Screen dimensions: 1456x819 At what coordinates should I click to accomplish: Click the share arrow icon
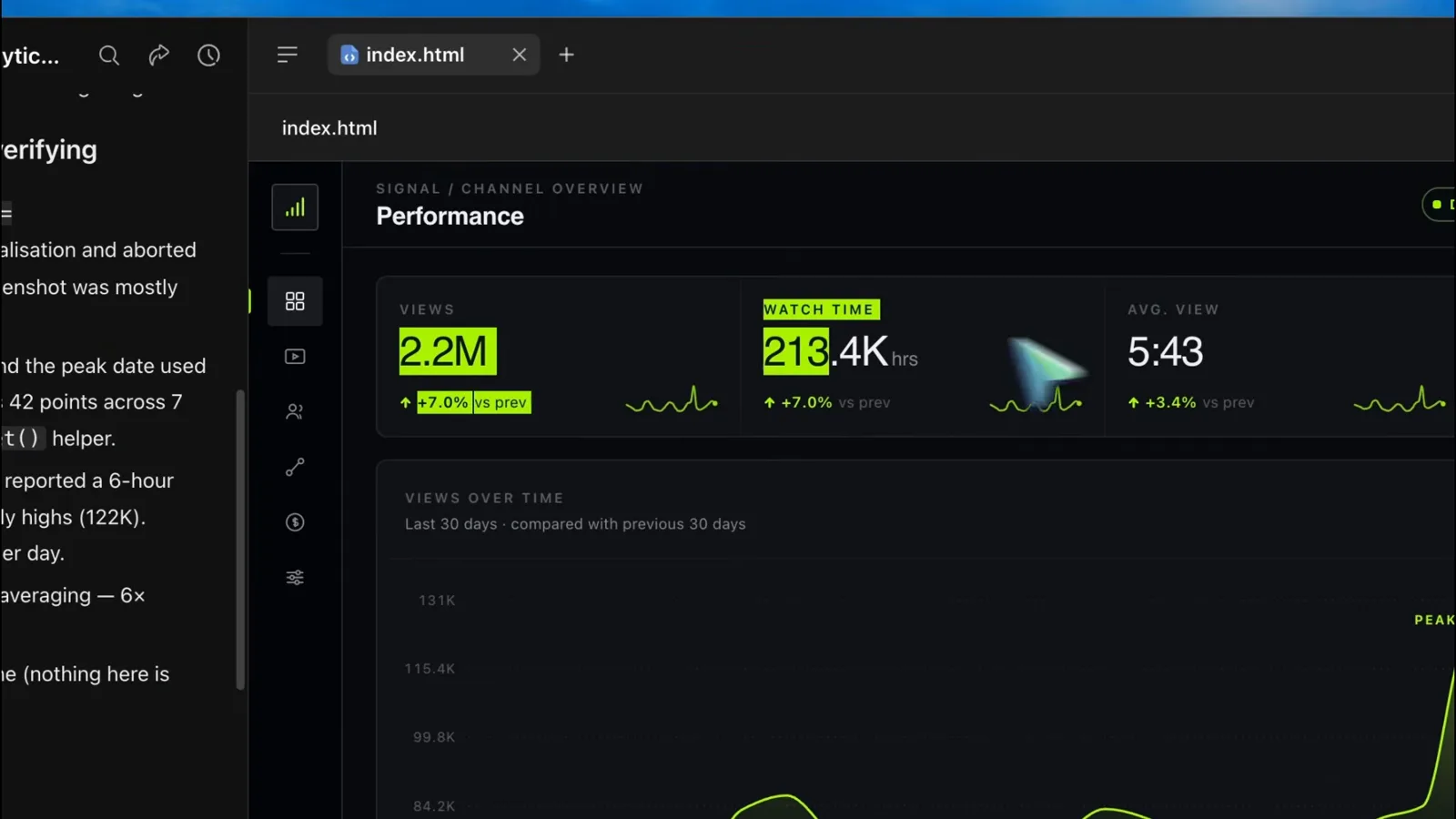(x=158, y=56)
